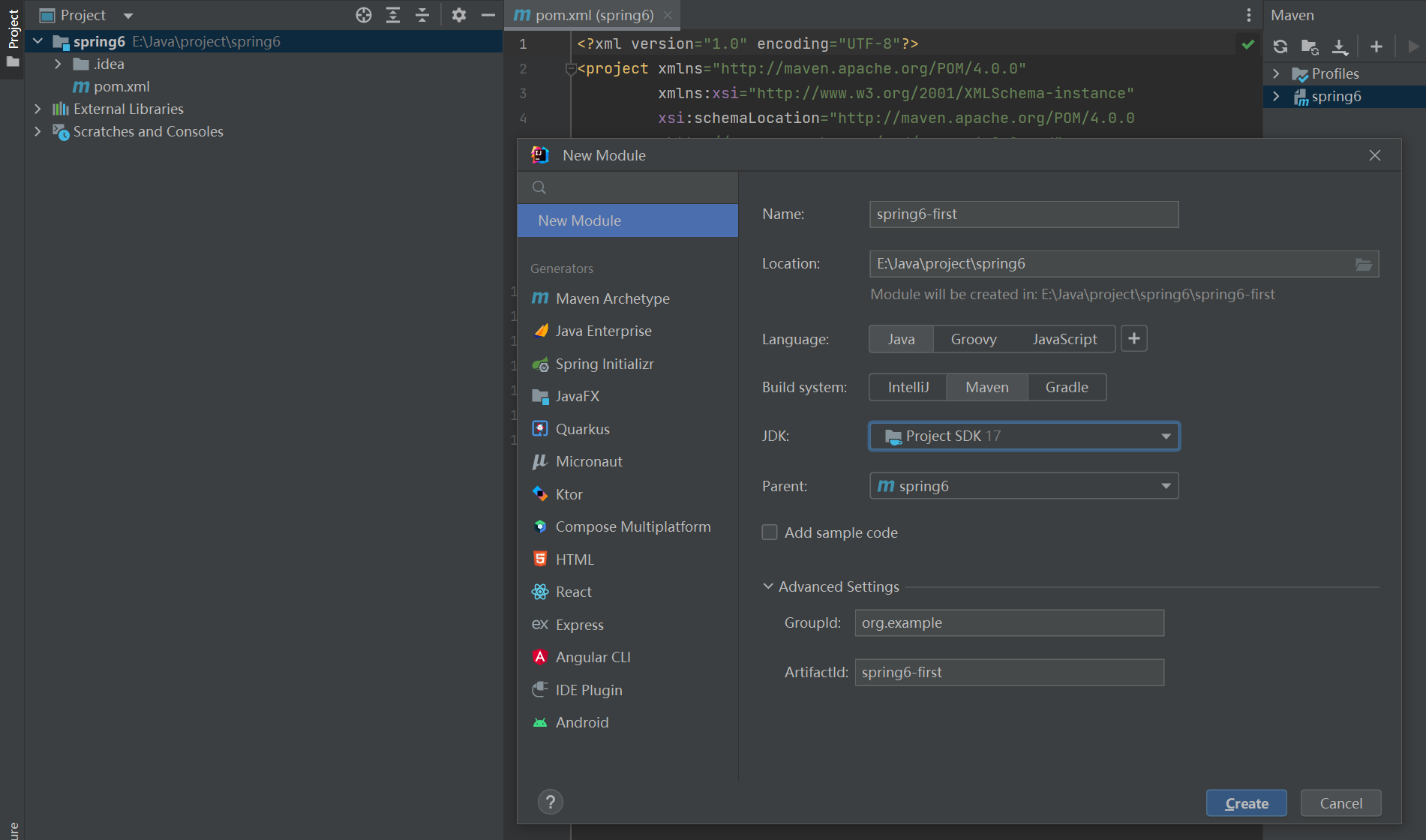Hide the Project panel with minus icon

point(488,15)
